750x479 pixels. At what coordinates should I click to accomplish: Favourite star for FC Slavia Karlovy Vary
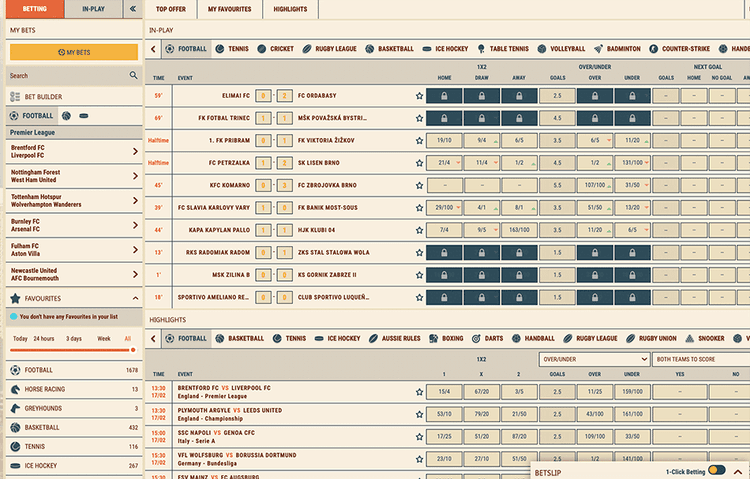(419, 208)
